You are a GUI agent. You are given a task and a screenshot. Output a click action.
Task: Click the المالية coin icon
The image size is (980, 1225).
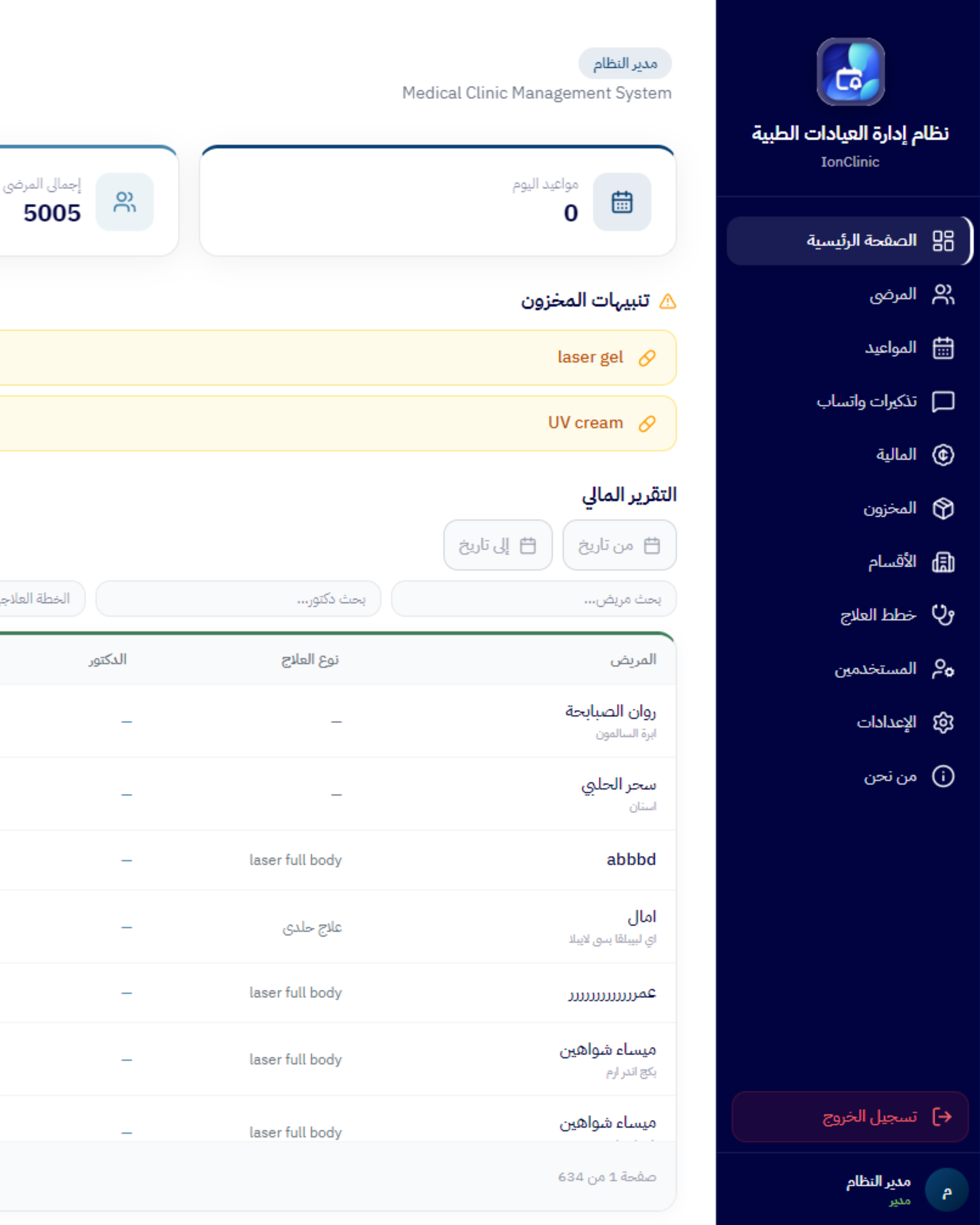pyautogui.click(x=943, y=454)
